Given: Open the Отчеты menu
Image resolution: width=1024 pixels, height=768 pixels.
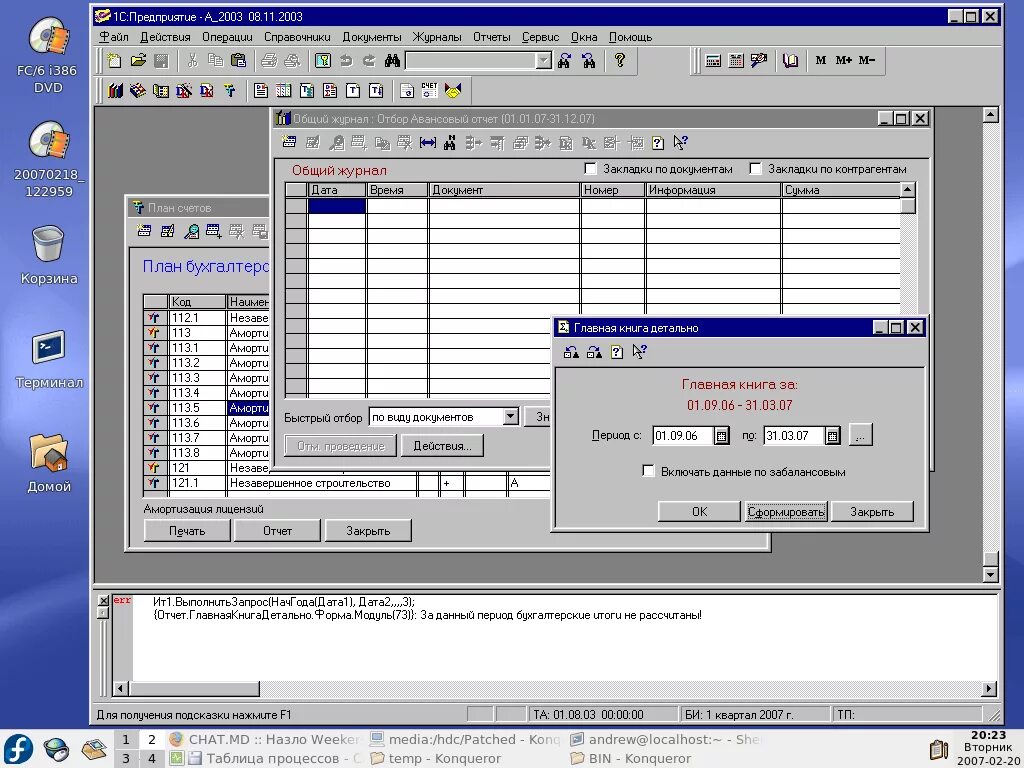Looking at the screenshot, I should point(492,37).
